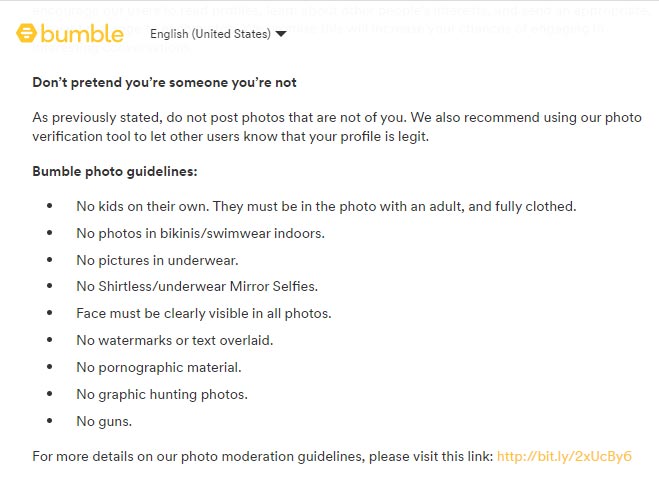Viewport: 659px width, 477px height.
Task: Expand the language dropdown arrow
Action: click(281, 34)
